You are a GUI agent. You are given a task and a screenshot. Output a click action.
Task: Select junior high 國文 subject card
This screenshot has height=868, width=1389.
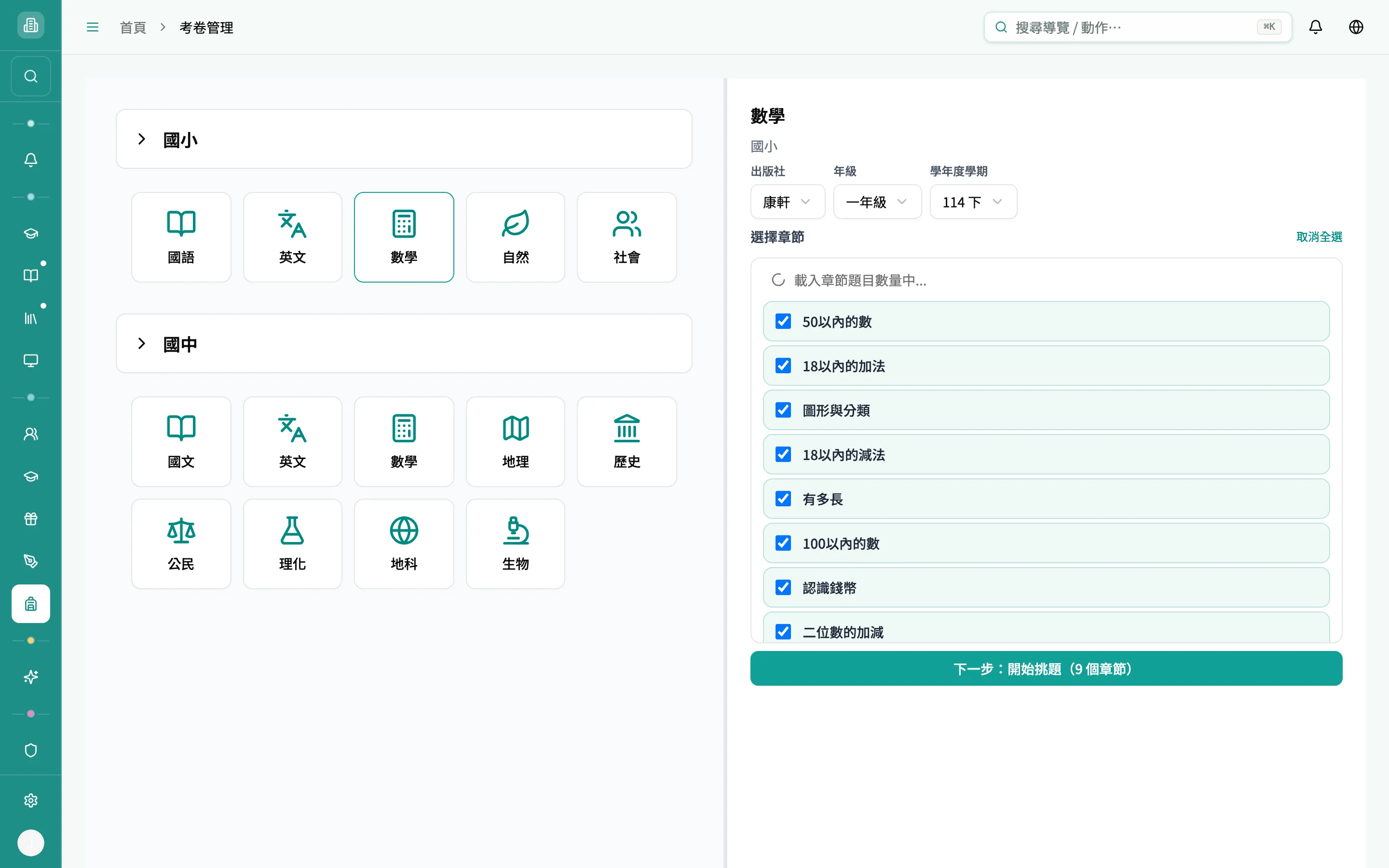181,442
